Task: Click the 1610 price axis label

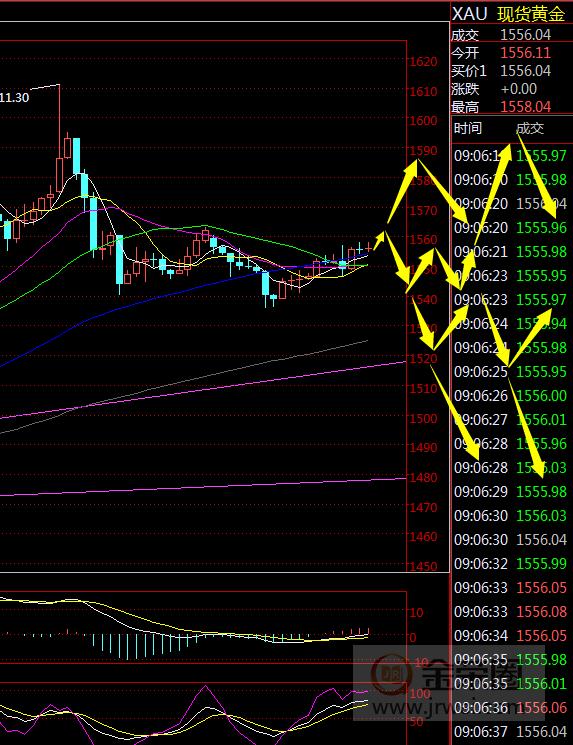Action: tap(423, 92)
